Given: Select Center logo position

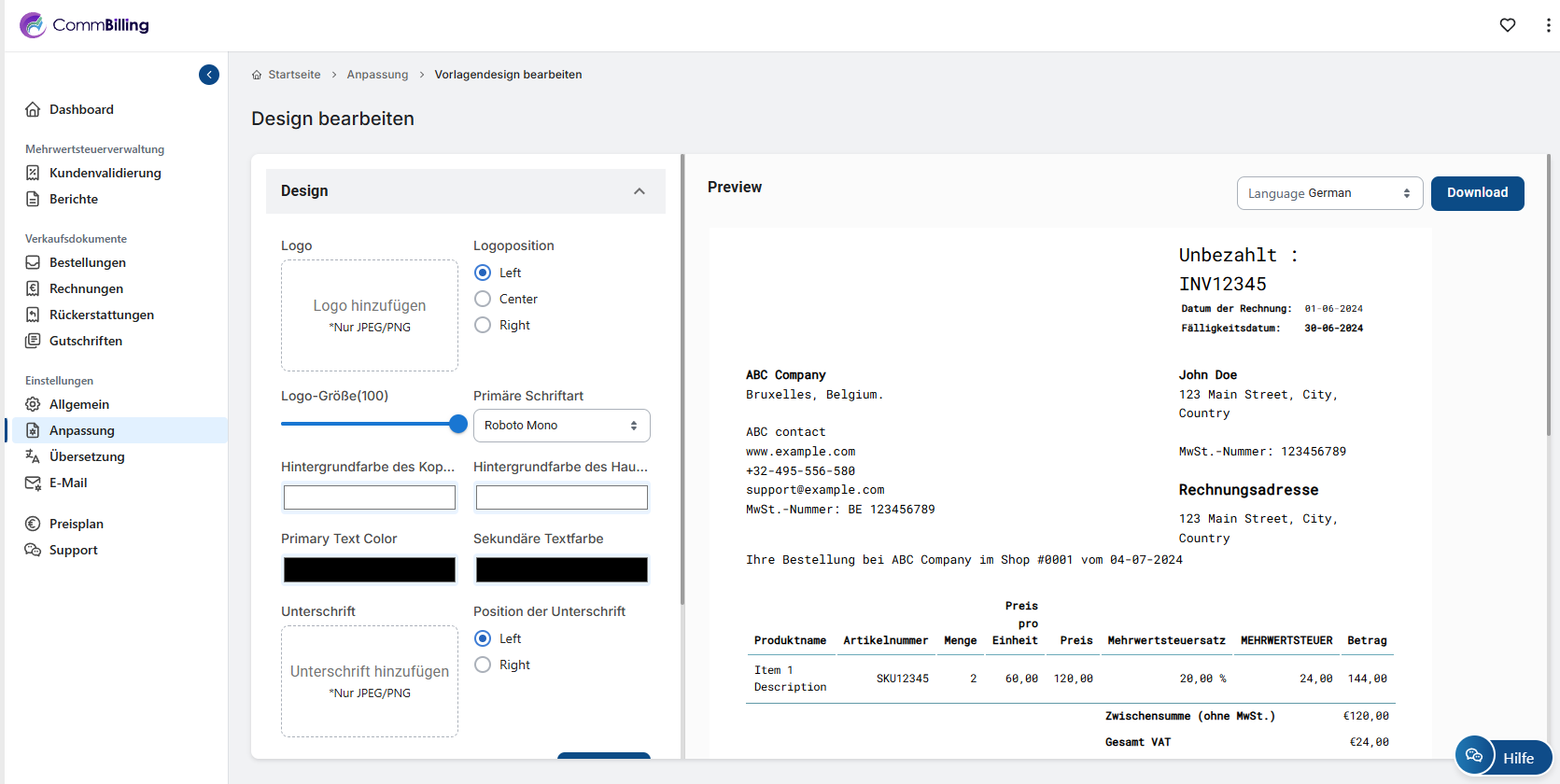Looking at the screenshot, I should 483,299.
